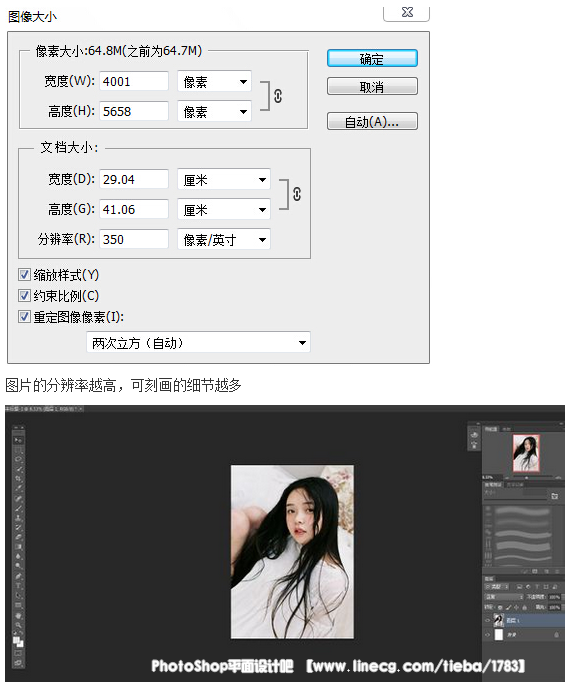This screenshot has width=575, height=683.
Task: Switch to the Brush Presets tab
Action: tap(493, 484)
